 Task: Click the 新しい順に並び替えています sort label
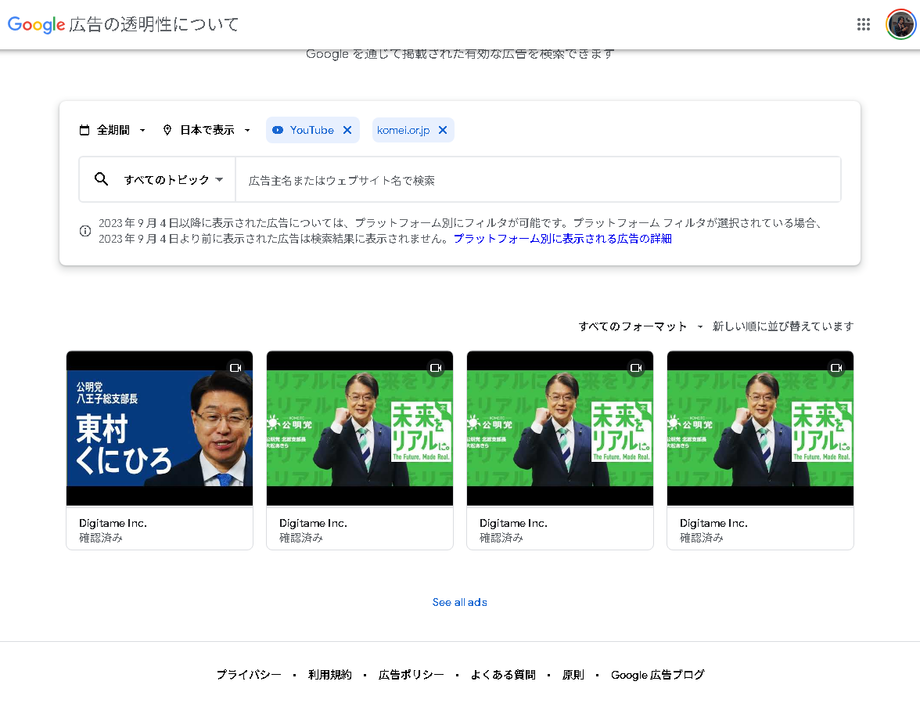click(783, 326)
